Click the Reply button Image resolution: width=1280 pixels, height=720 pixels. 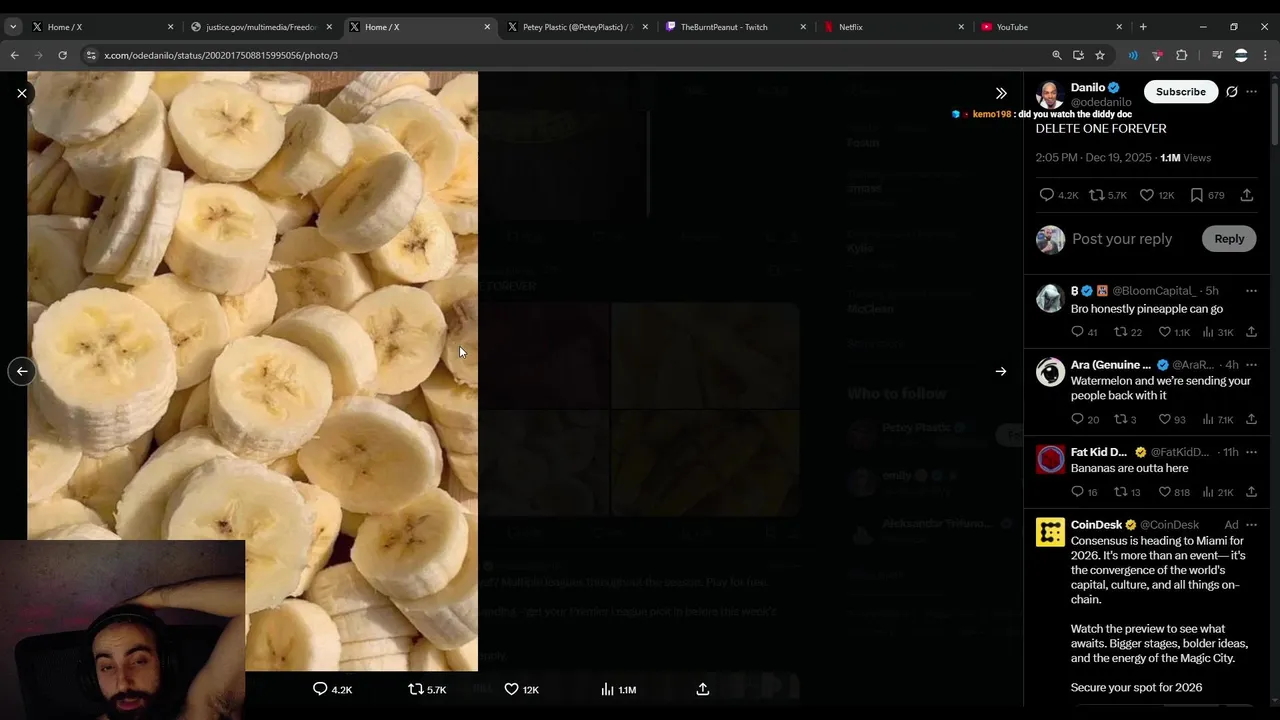point(1229,239)
